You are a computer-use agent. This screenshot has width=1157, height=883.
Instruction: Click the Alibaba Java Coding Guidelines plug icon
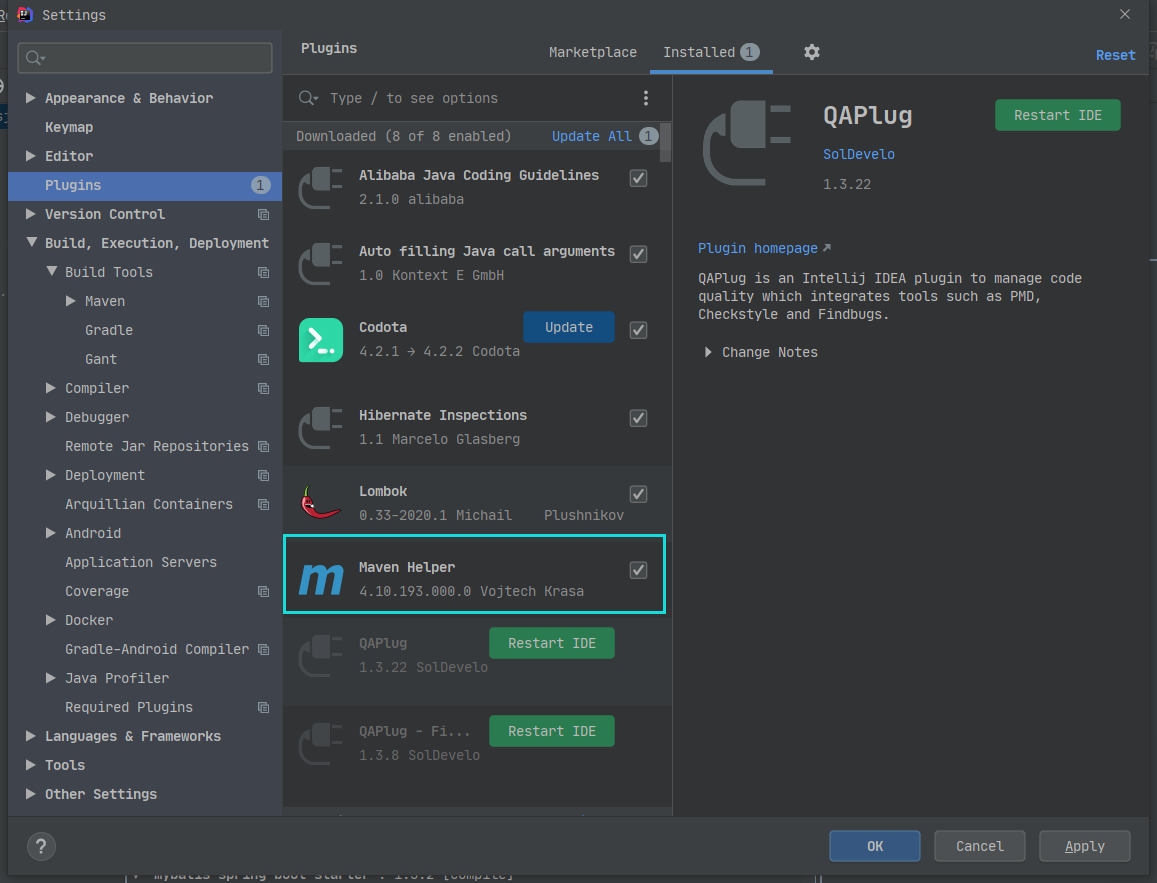(321, 187)
